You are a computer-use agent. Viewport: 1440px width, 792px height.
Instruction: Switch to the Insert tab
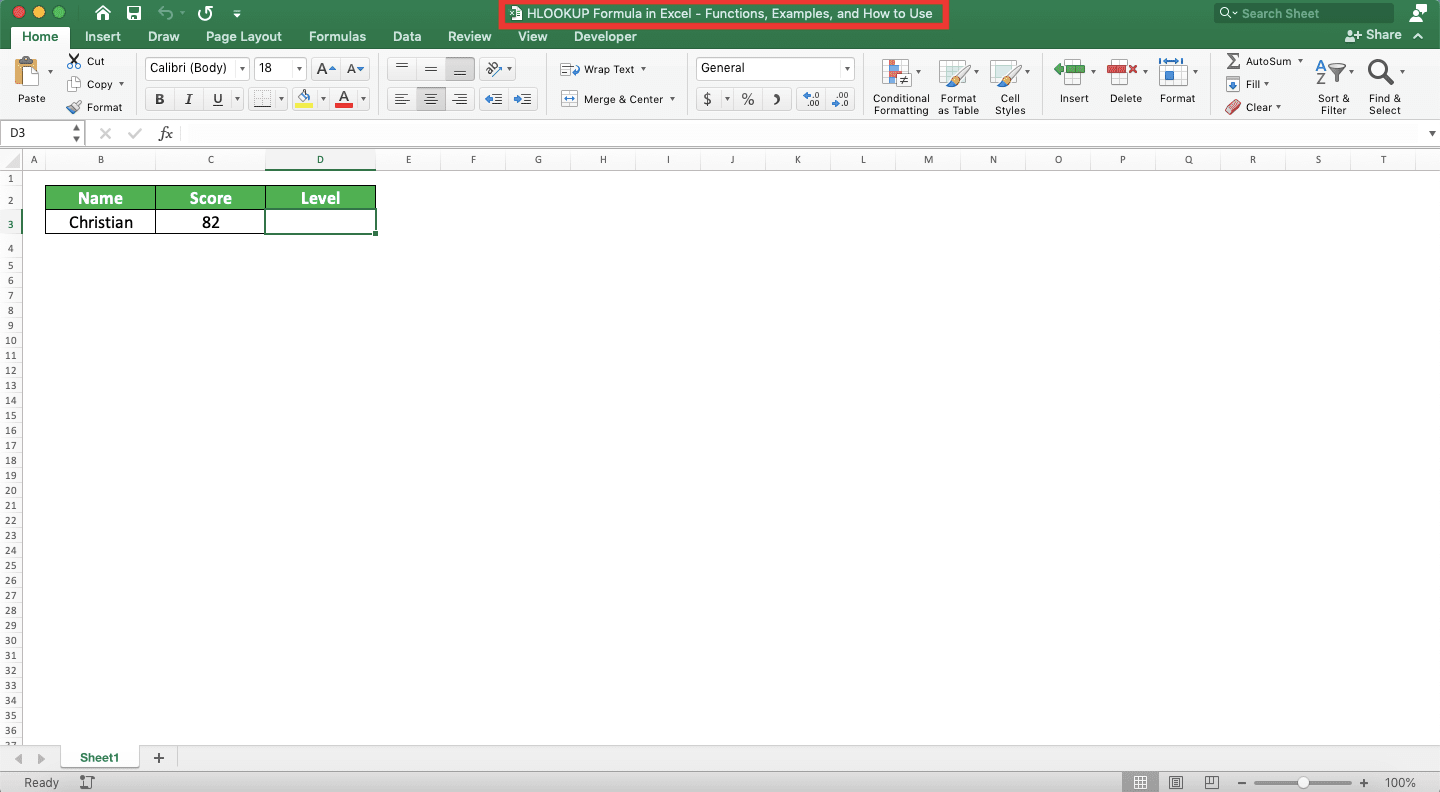103,36
